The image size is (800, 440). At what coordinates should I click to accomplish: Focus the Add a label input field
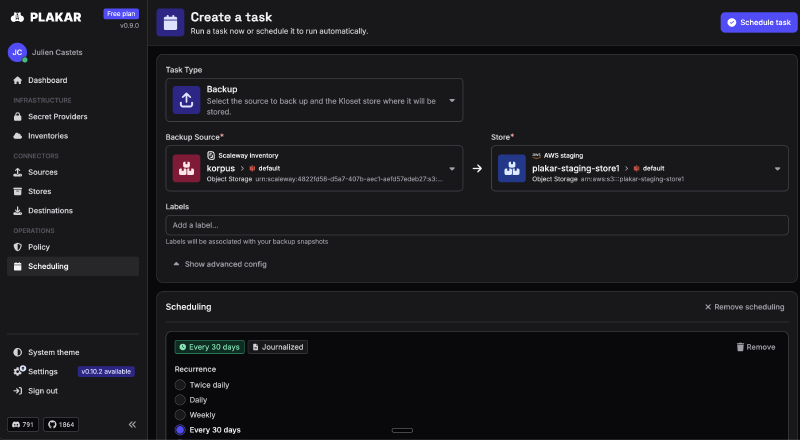(x=477, y=225)
